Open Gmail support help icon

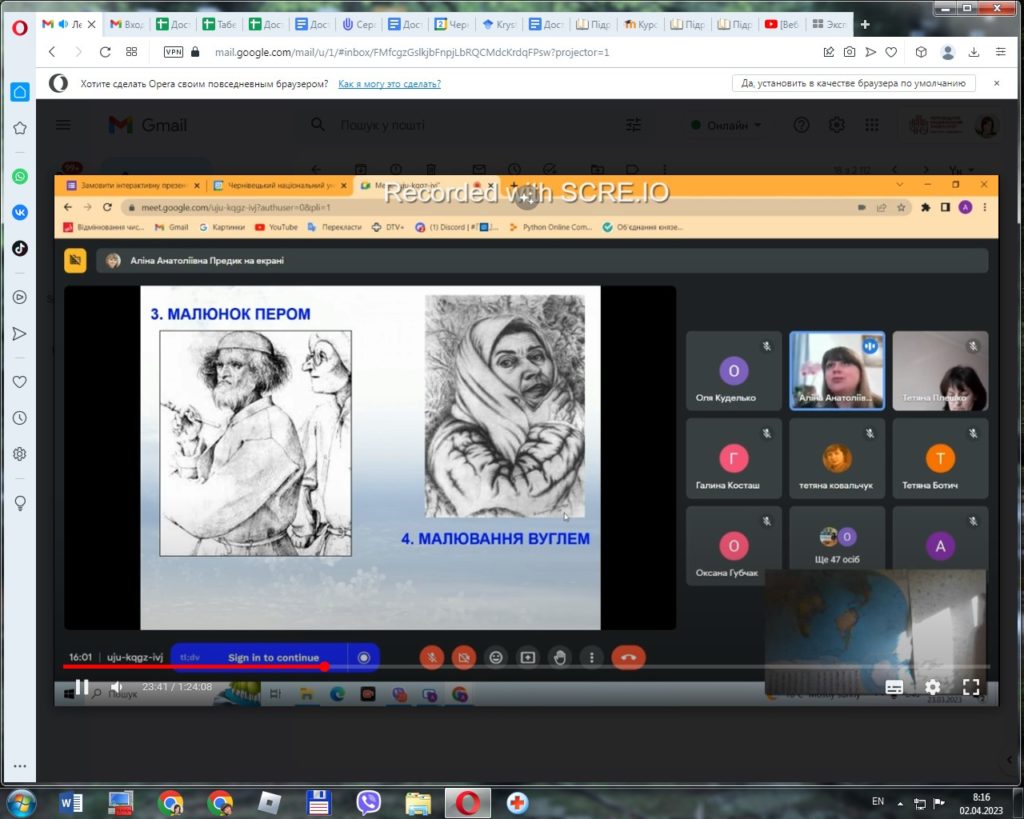click(801, 125)
